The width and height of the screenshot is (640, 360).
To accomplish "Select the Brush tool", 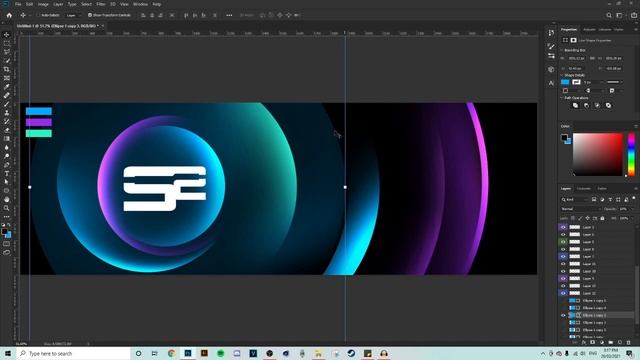I will click(x=7, y=104).
